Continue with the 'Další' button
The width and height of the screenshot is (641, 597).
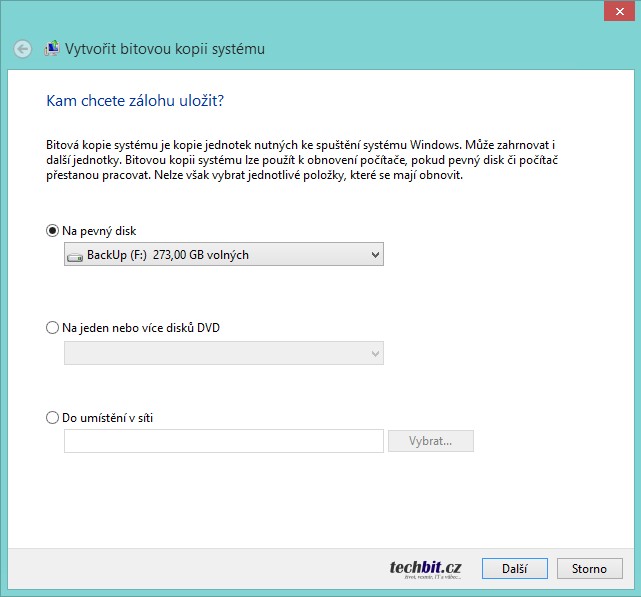click(x=514, y=568)
